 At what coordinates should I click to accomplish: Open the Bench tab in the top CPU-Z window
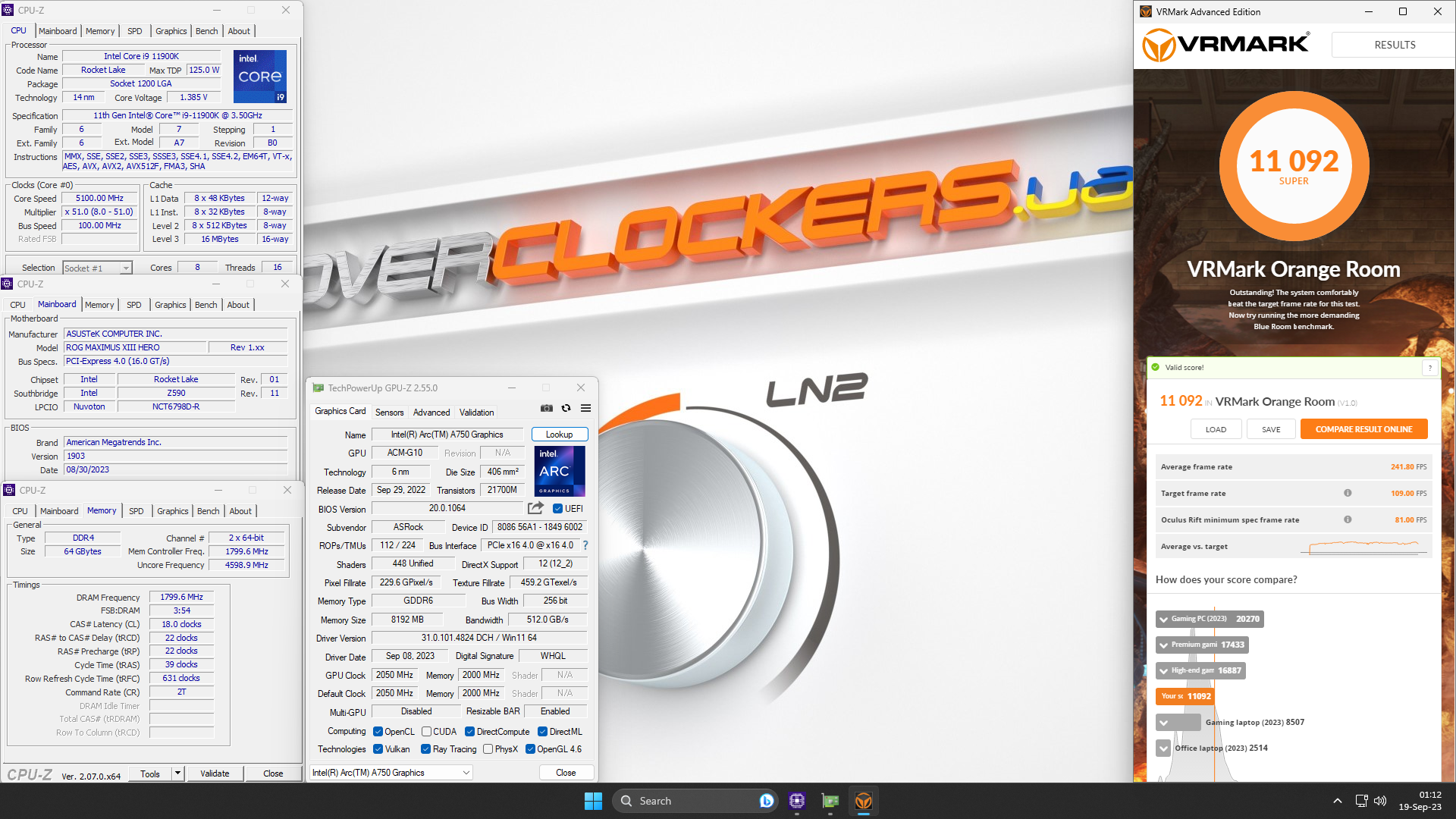[x=207, y=31]
